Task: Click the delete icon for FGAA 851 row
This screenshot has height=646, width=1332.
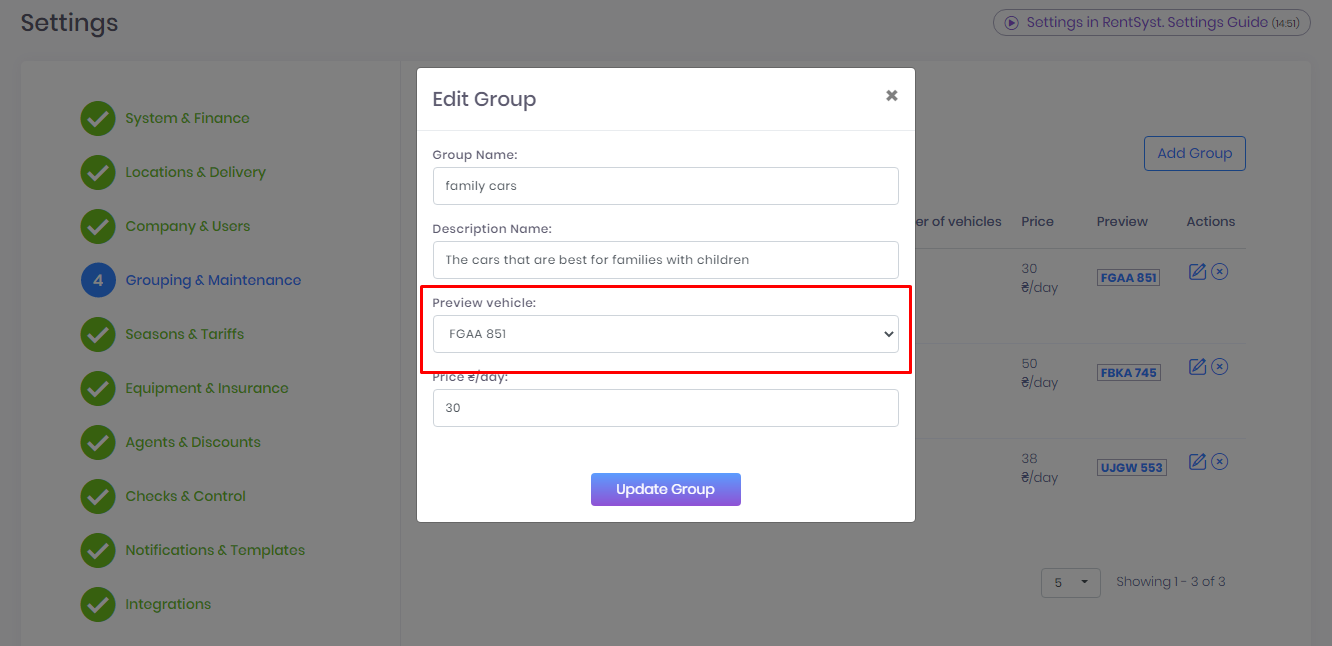Action: coord(1219,271)
